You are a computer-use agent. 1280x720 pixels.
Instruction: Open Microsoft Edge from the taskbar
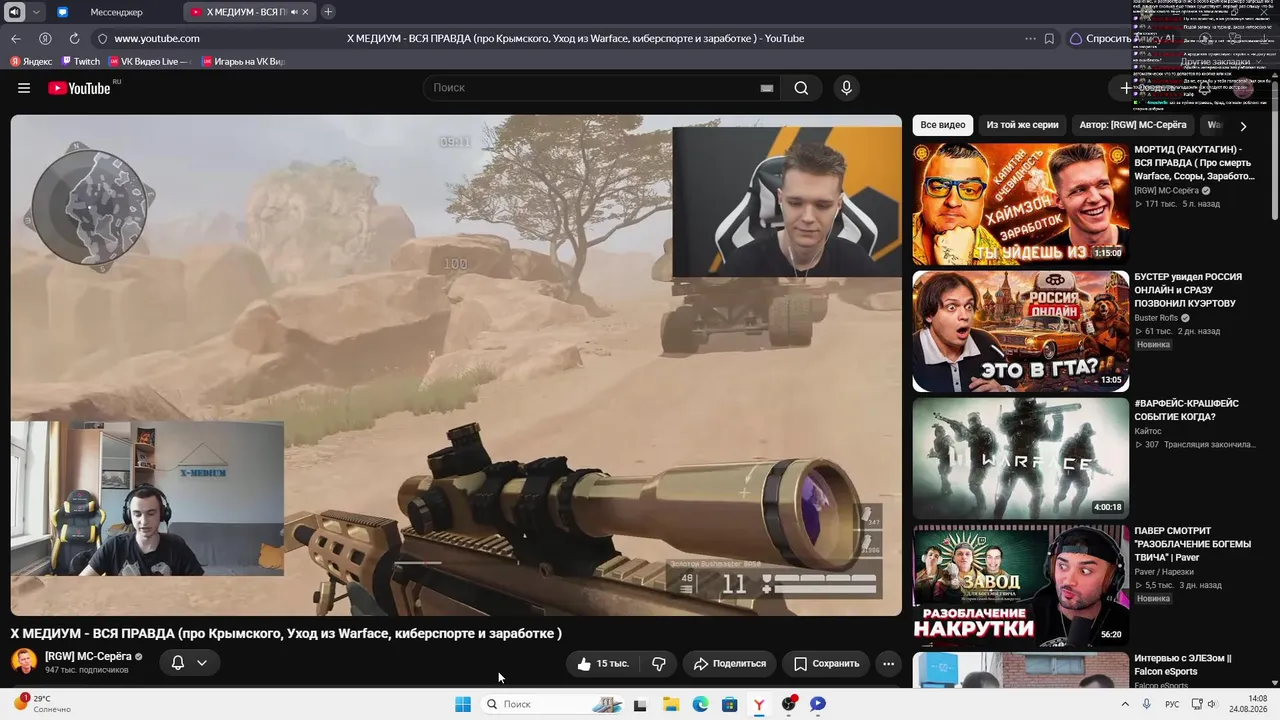pyautogui.click(x=700, y=704)
